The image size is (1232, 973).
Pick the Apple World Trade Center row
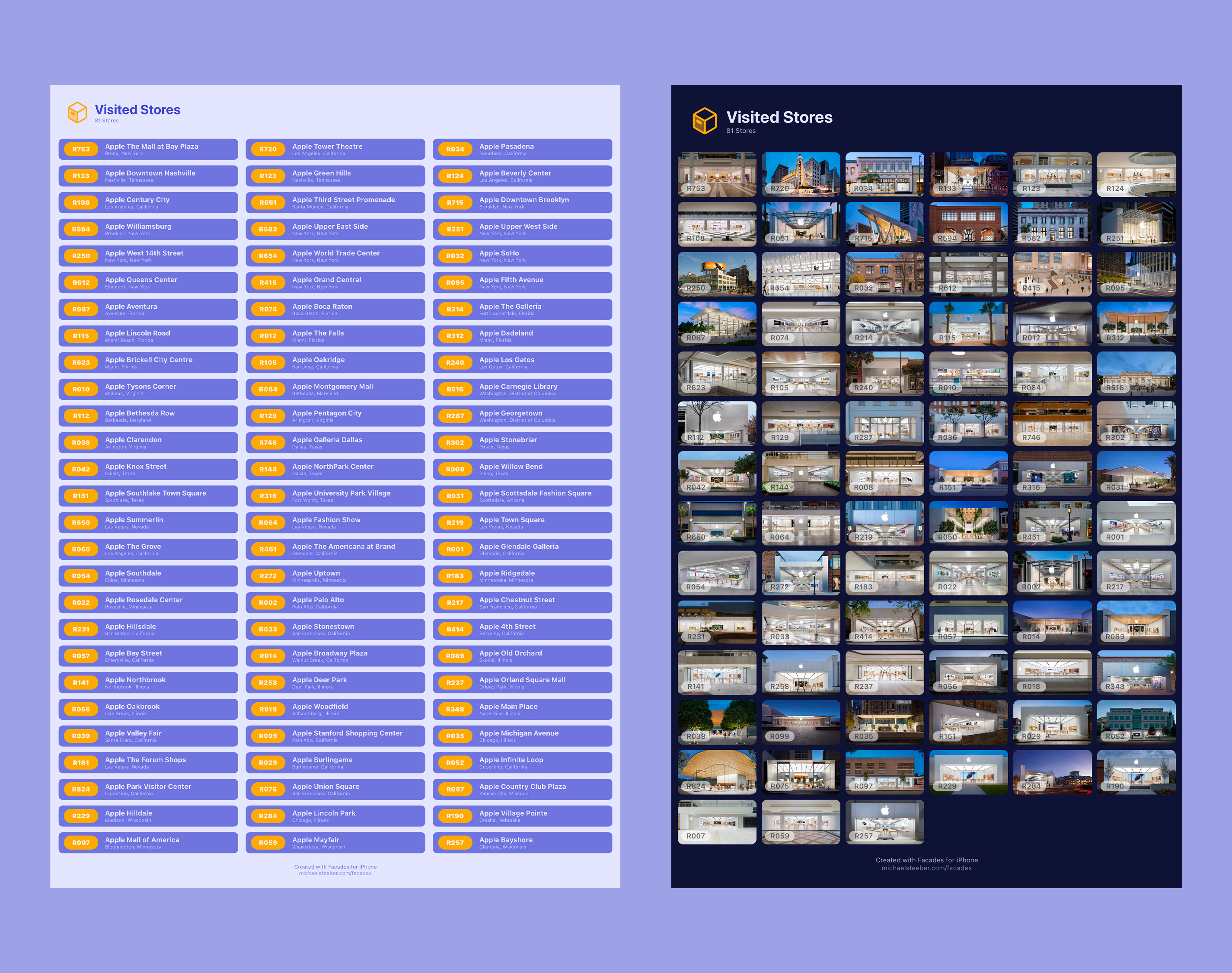335,256
